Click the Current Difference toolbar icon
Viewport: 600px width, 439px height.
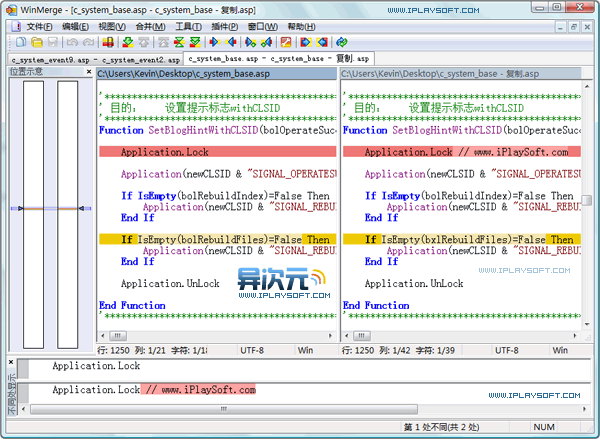[179, 42]
